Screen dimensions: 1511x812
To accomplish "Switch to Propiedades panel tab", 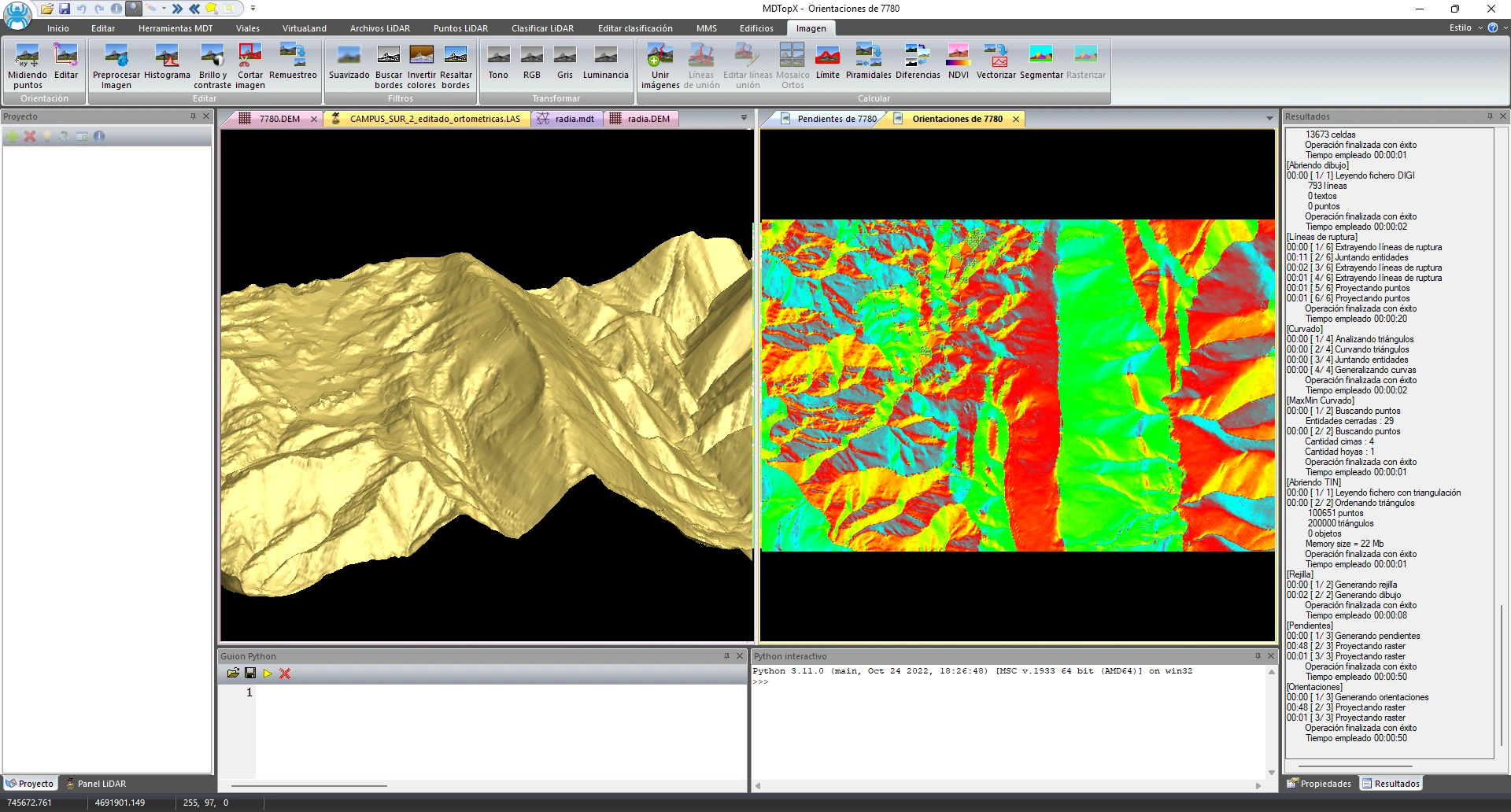I will pos(1319,784).
